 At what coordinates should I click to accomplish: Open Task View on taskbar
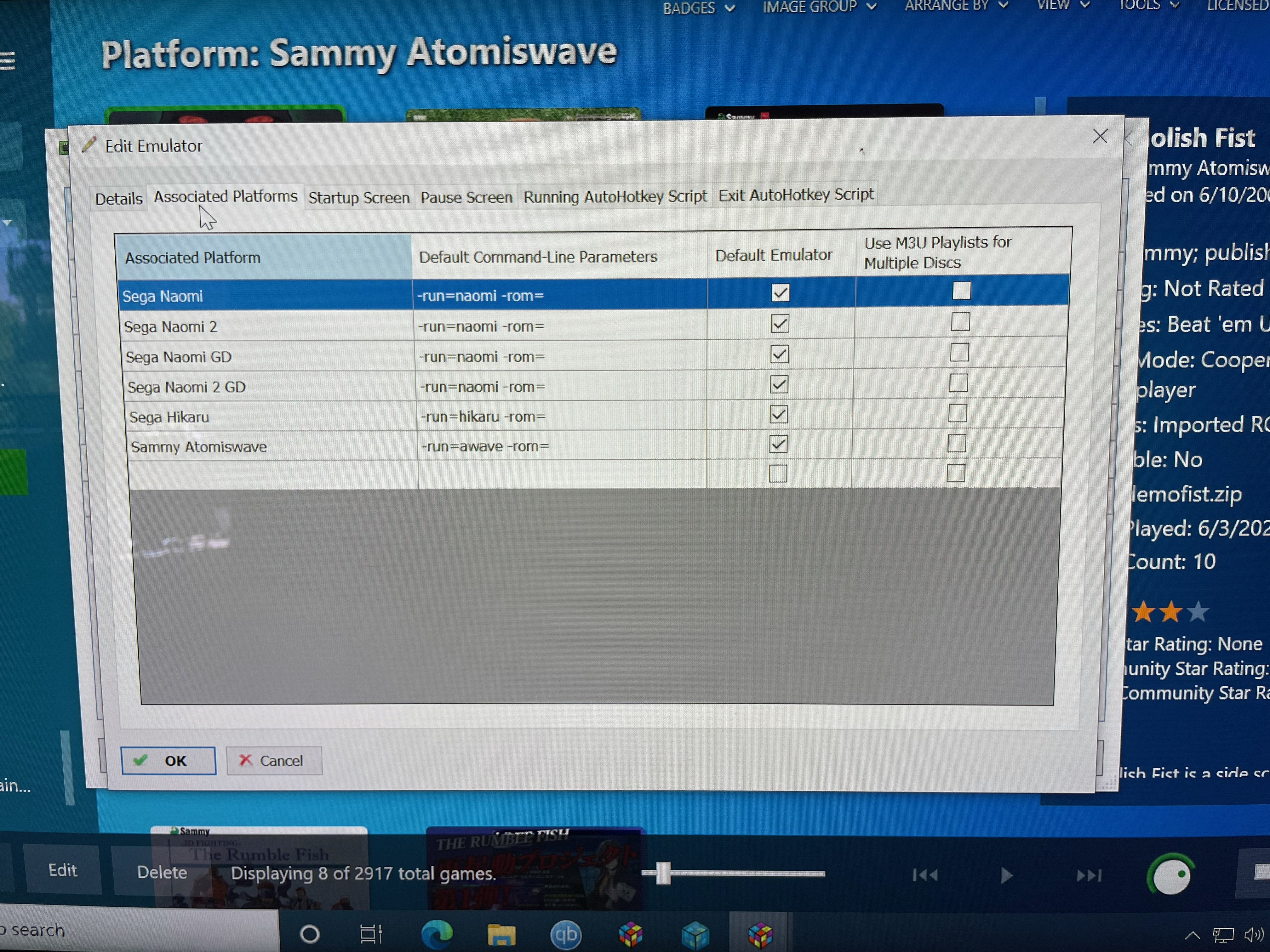pos(371,934)
